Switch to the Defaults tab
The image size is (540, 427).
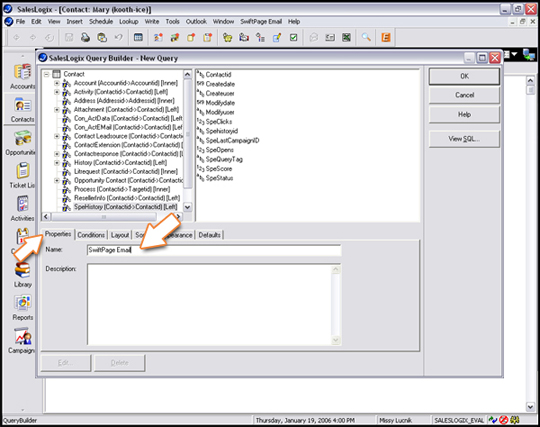(x=209, y=235)
